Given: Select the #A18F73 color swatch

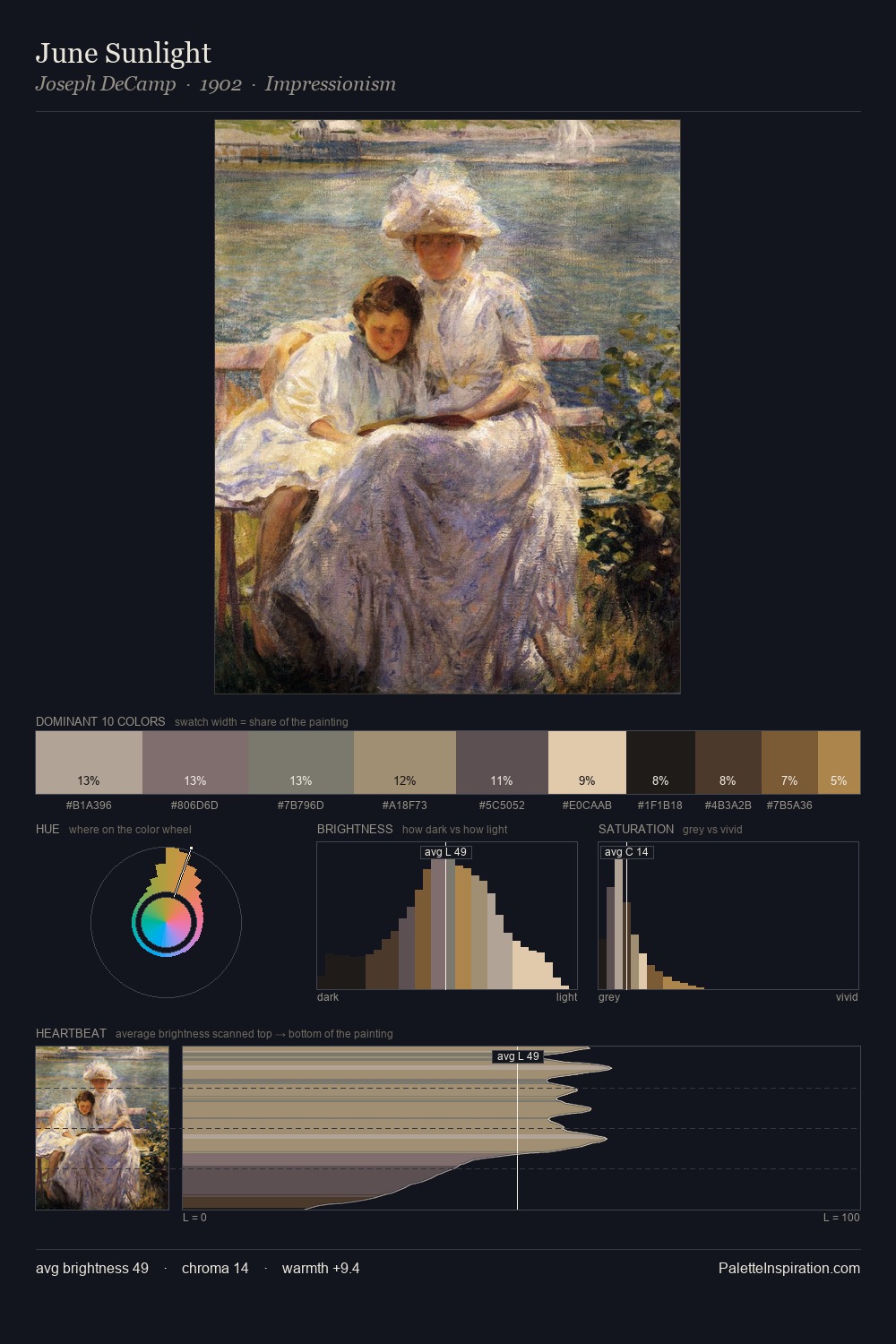Looking at the screenshot, I should [405, 762].
